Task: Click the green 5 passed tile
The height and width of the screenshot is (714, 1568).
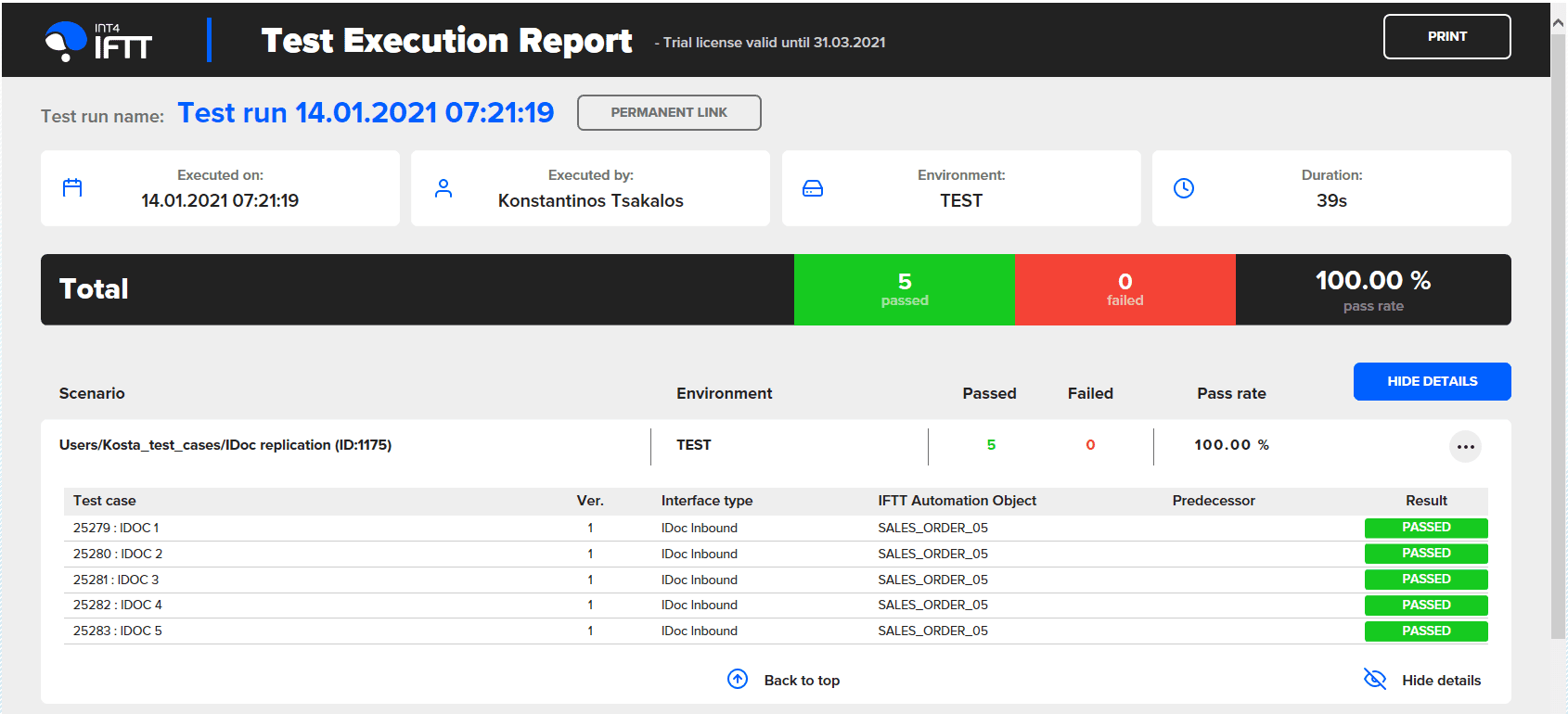Action: (x=905, y=289)
